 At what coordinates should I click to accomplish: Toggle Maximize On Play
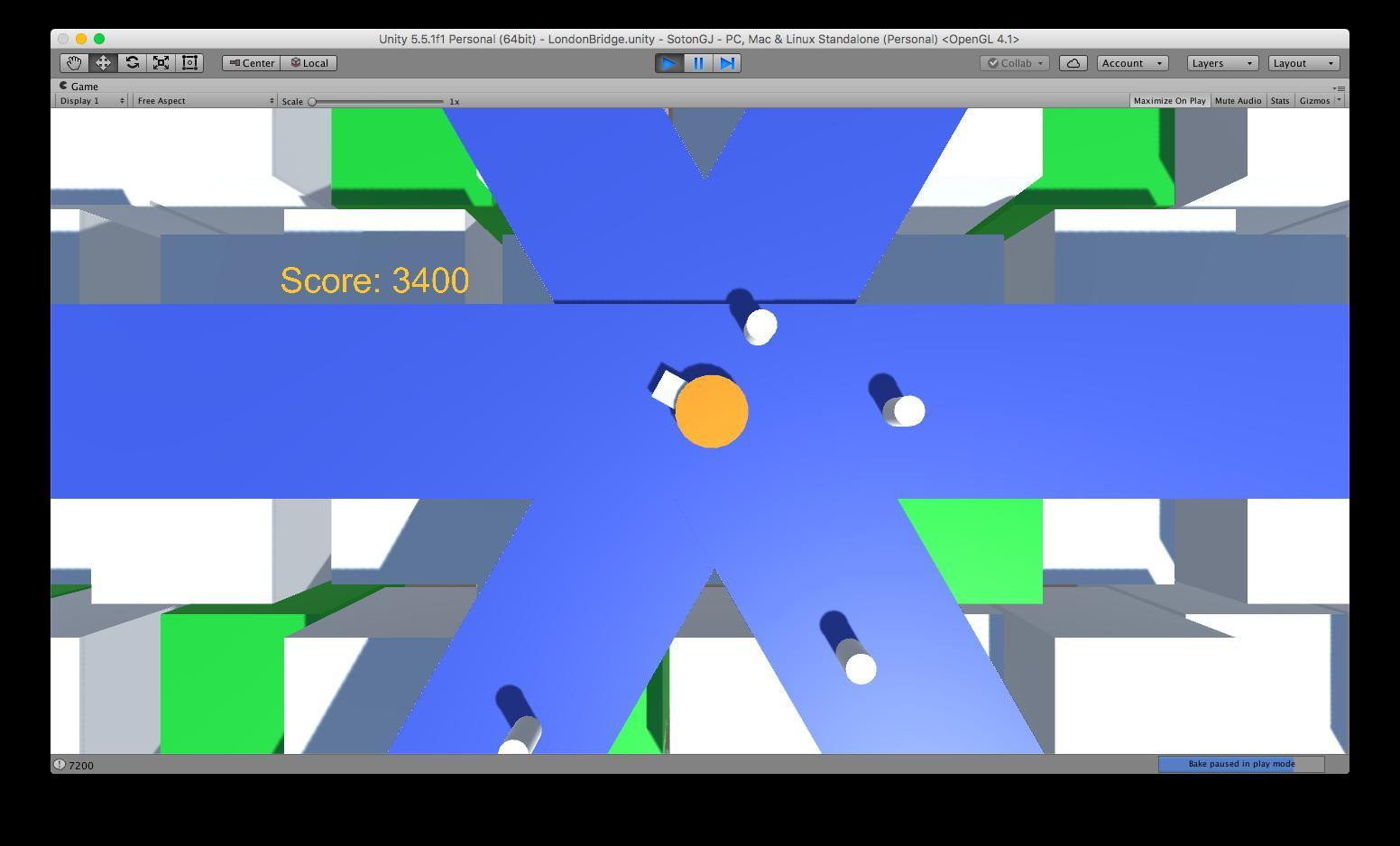pyautogui.click(x=1169, y=101)
